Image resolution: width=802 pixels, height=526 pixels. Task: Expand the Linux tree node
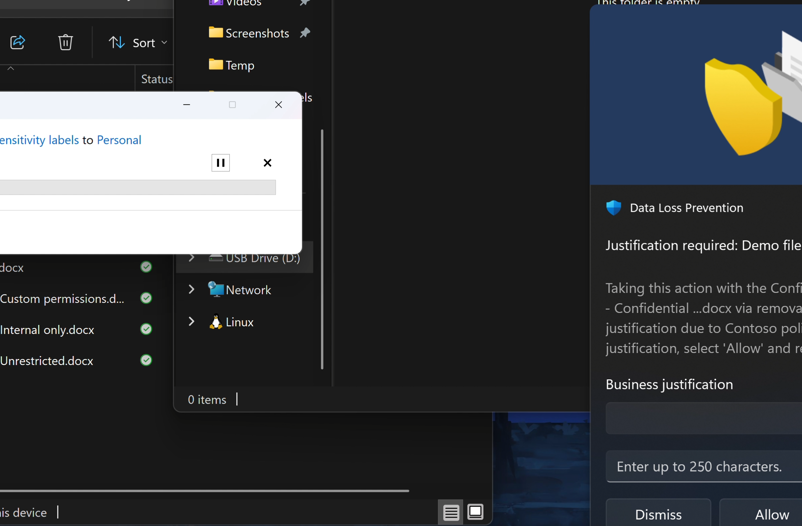(192, 322)
